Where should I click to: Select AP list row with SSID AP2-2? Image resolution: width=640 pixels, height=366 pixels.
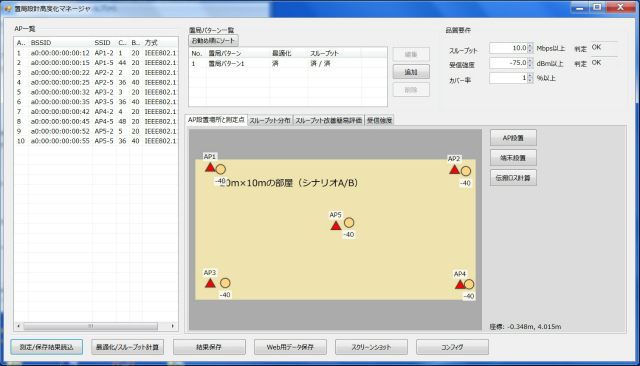96,73
